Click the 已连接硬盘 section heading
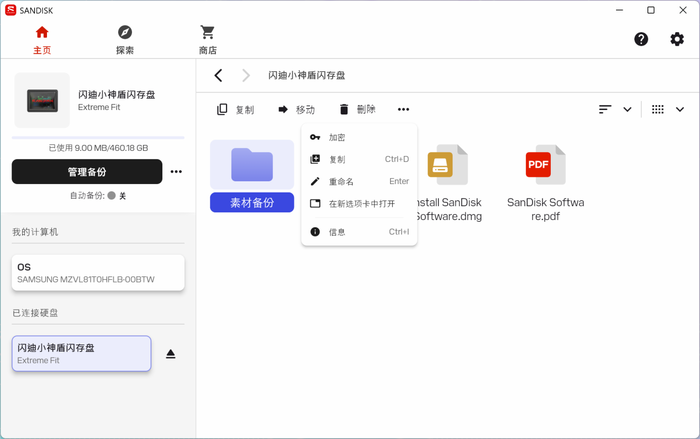This screenshot has height=439, width=700. 35,313
